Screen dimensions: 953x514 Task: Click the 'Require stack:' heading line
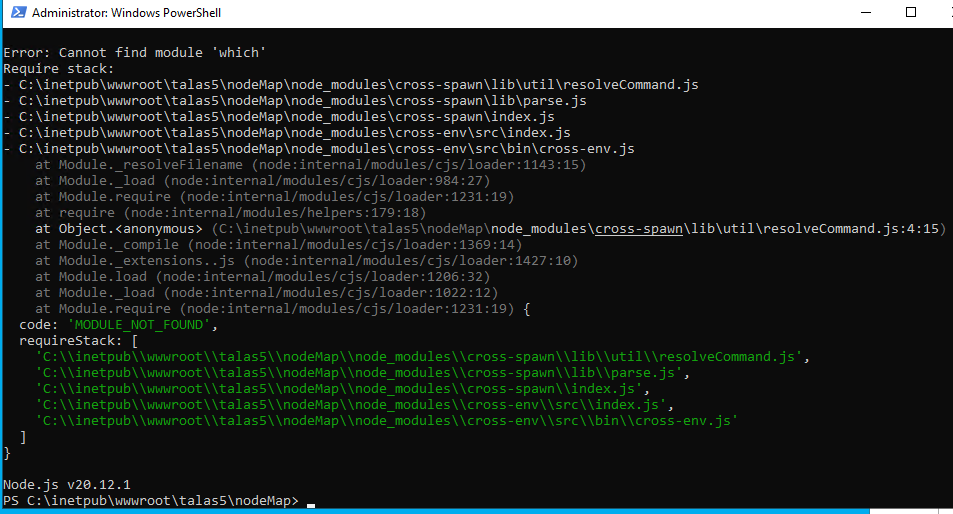click(x=59, y=69)
